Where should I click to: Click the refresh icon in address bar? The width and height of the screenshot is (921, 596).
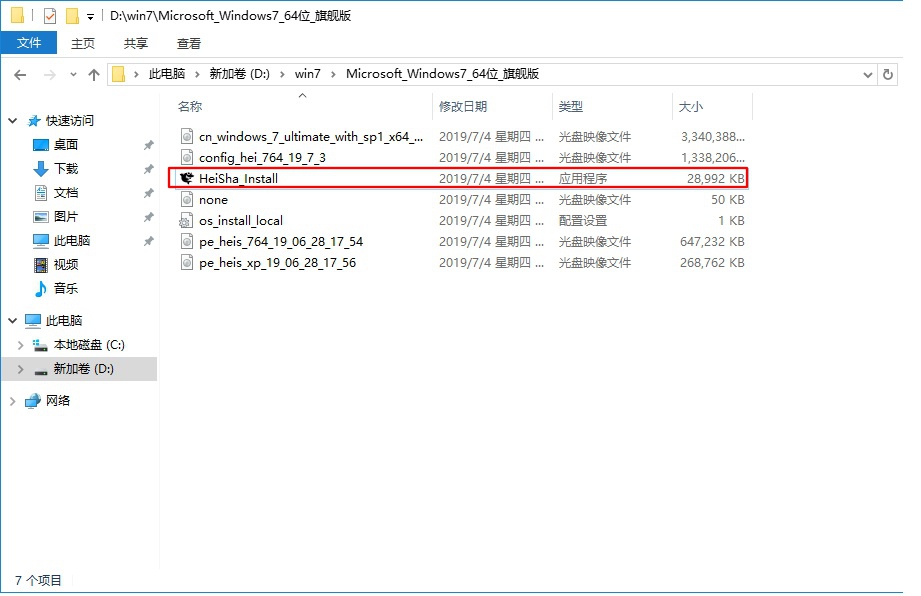pos(889,74)
